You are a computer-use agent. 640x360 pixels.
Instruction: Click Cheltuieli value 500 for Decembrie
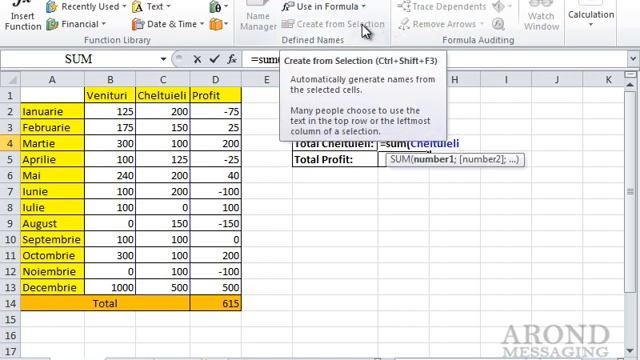[163, 287]
